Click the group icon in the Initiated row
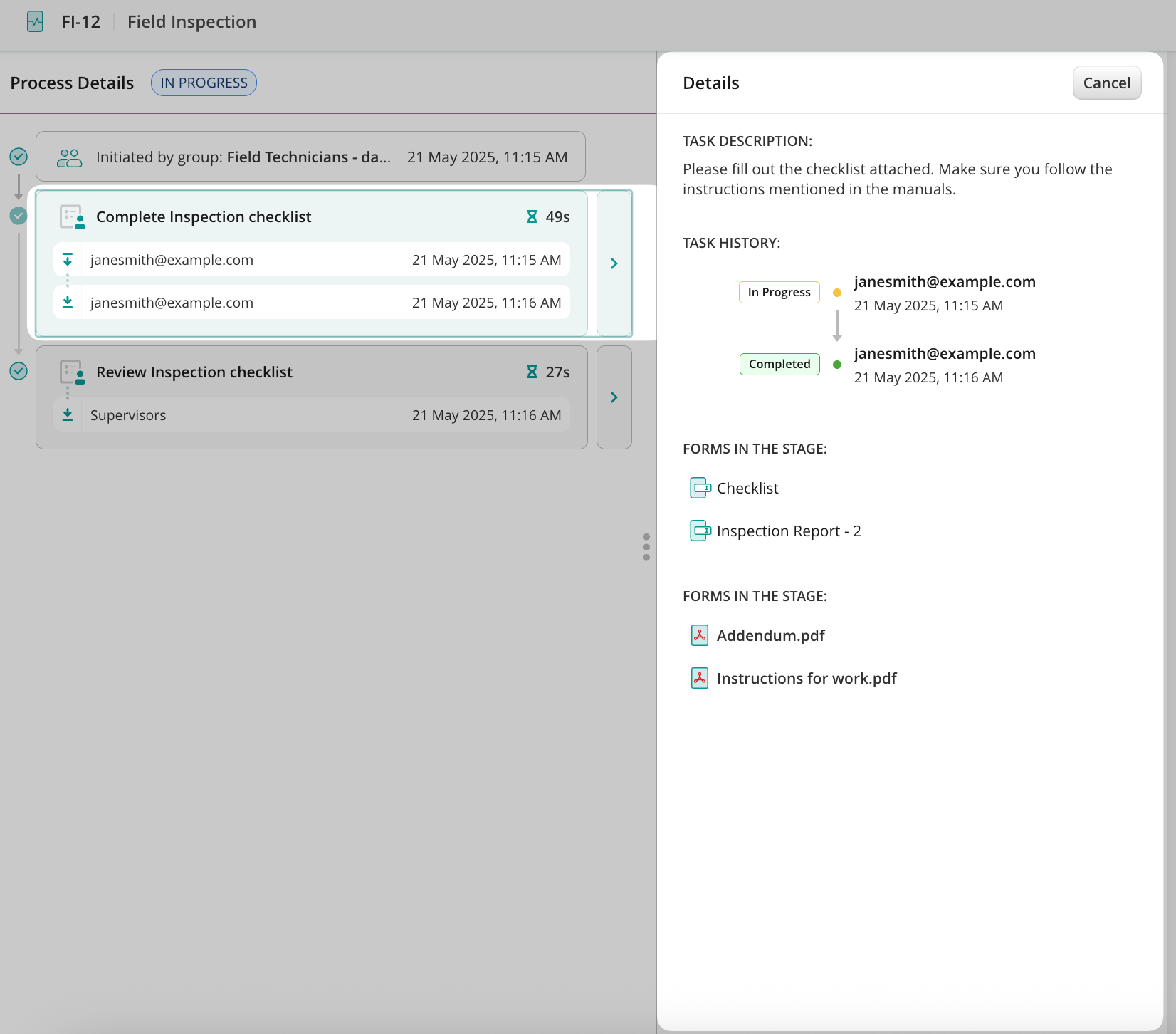The height and width of the screenshot is (1034, 1176). coord(69,157)
